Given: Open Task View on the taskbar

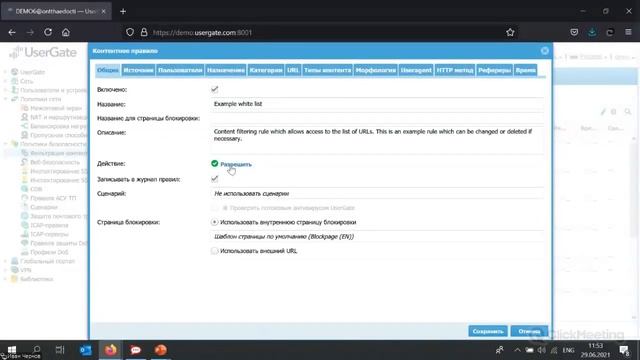Looking at the screenshot, I should pos(60,350).
